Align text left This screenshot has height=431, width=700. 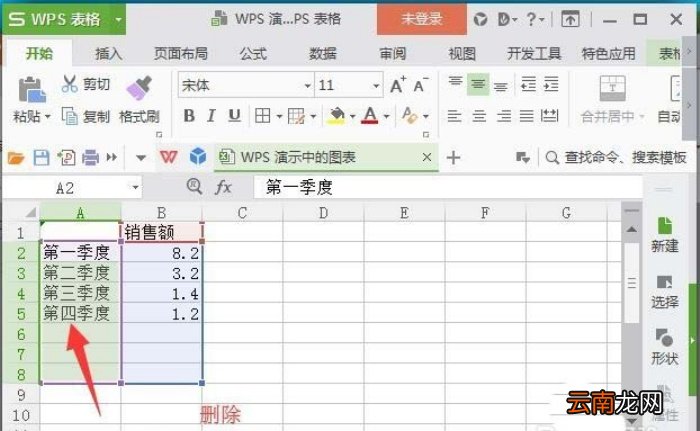(454, 116)
